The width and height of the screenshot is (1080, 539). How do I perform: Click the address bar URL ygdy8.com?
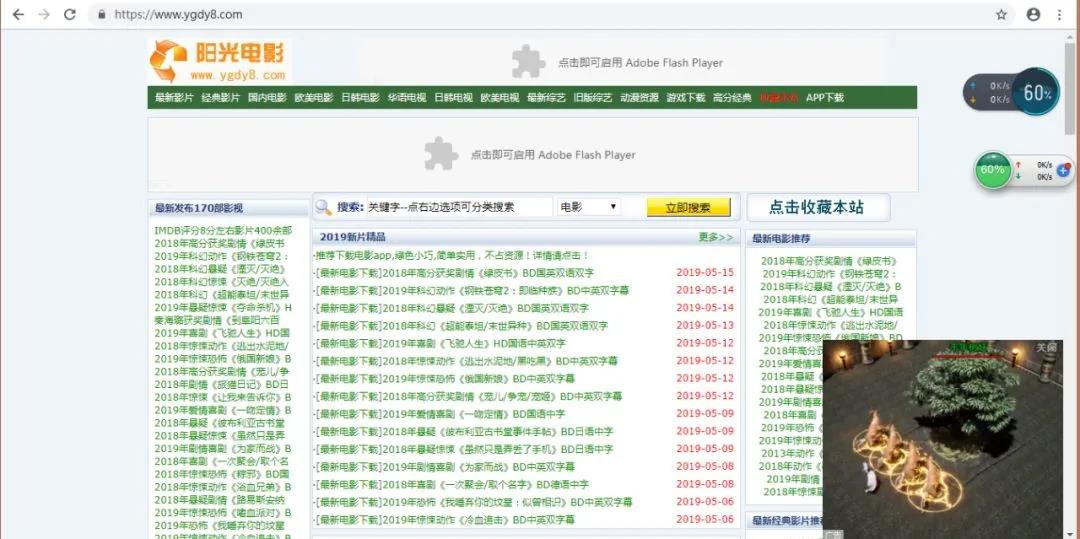[178, 14]
